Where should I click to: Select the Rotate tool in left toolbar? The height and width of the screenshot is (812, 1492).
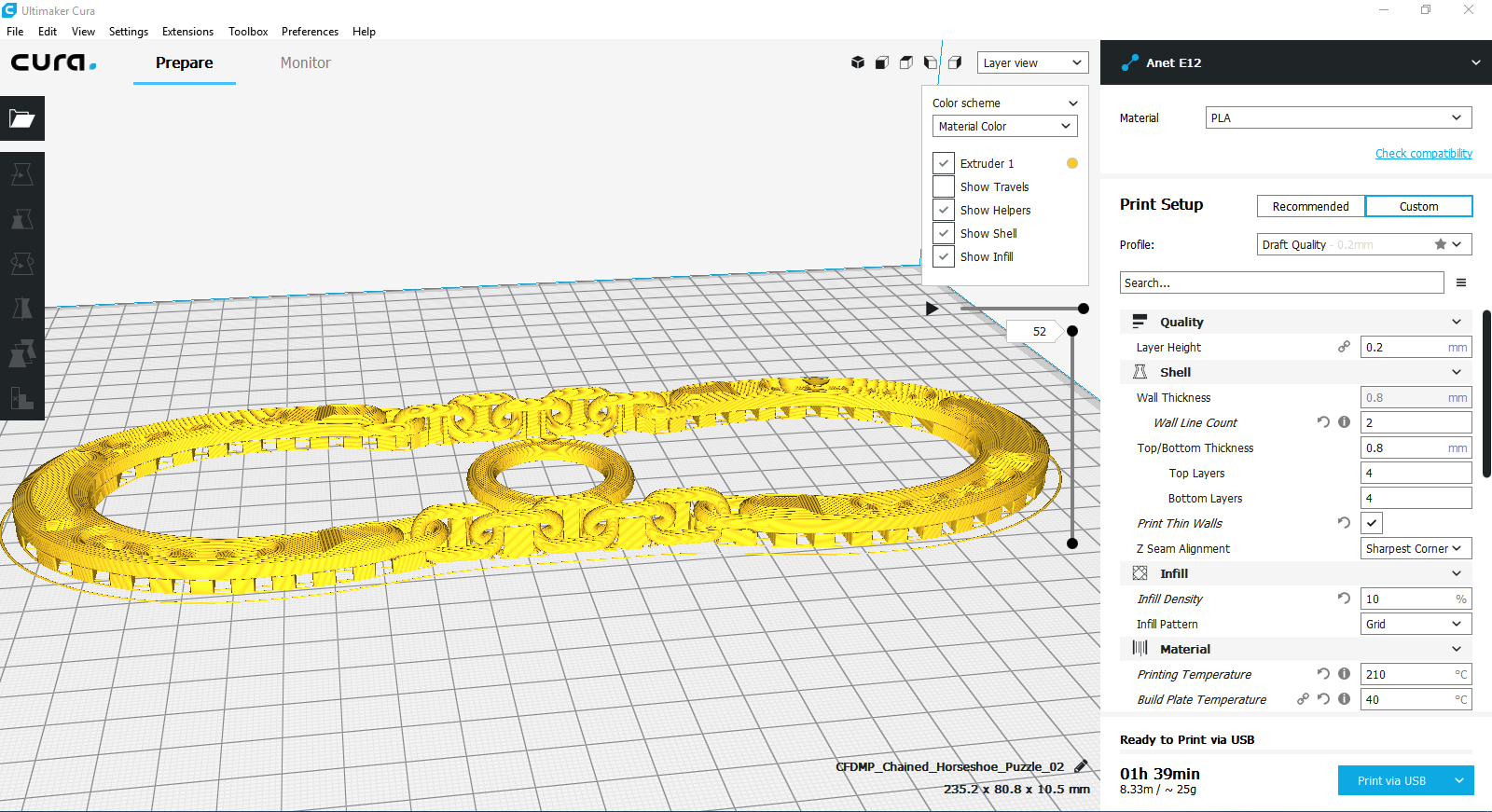coord(22,264)
